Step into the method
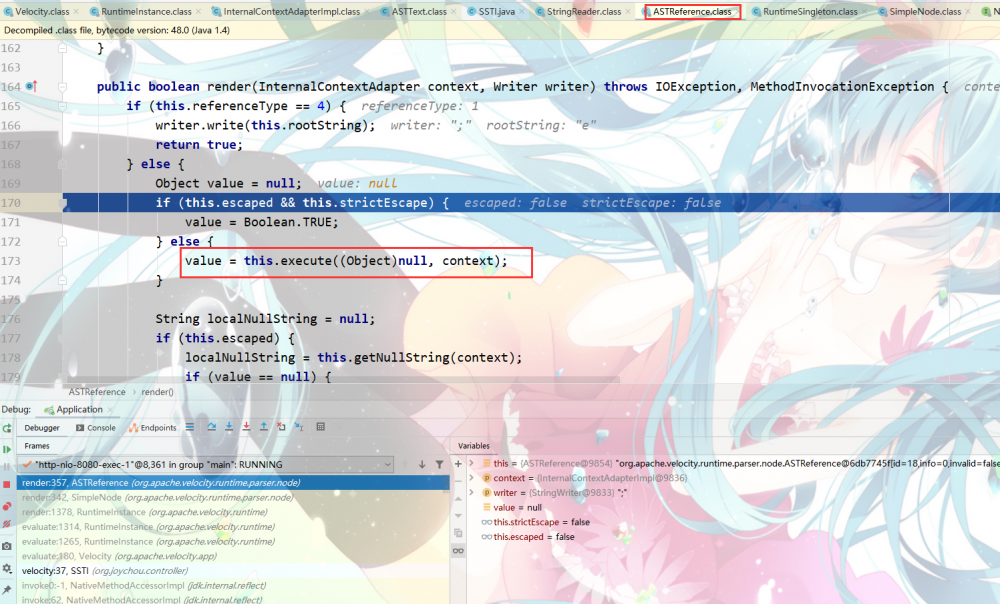 229,427
